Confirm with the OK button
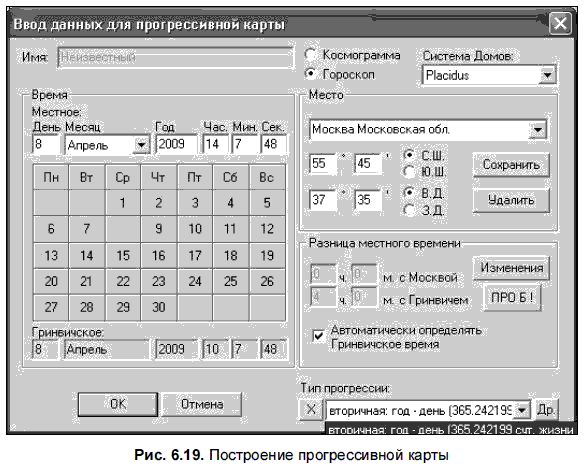 point(118,404)
